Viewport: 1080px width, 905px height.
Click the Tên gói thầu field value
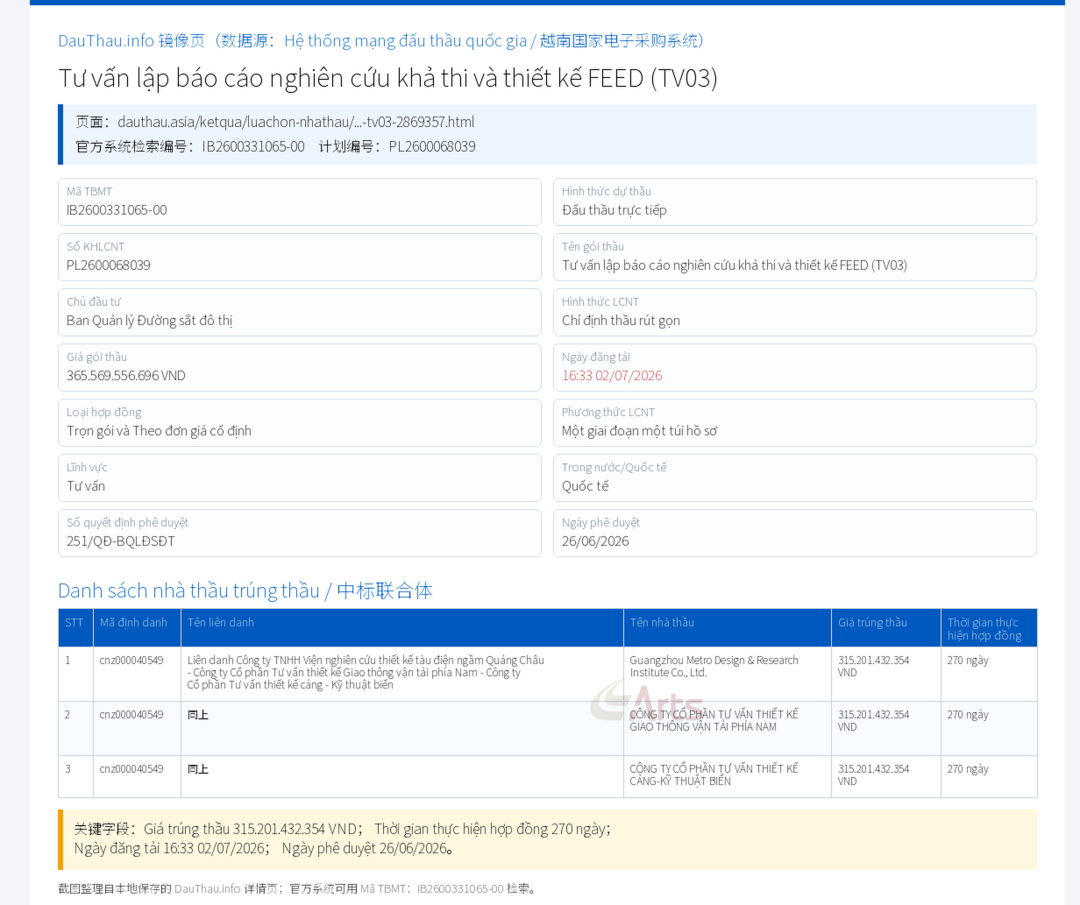pyautogui.click(x=734, y=265)
